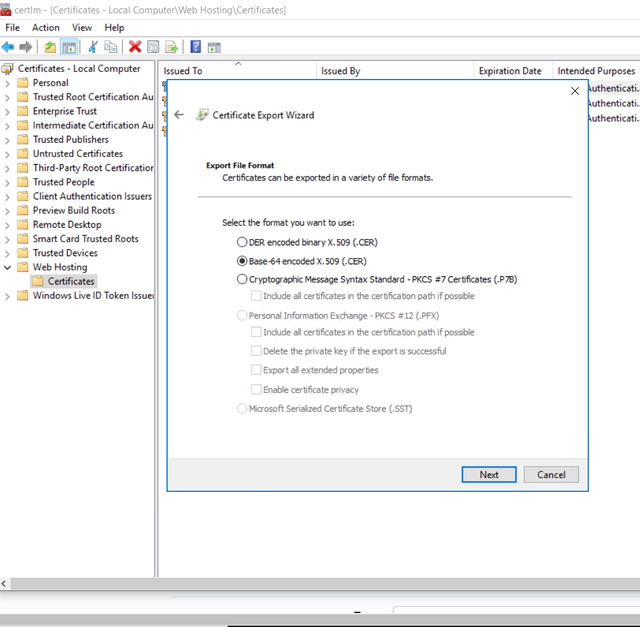The height and width of the screenshot is (627, 640).
Task: Select Base-64 encoded X.509 option
Action: 302,261
